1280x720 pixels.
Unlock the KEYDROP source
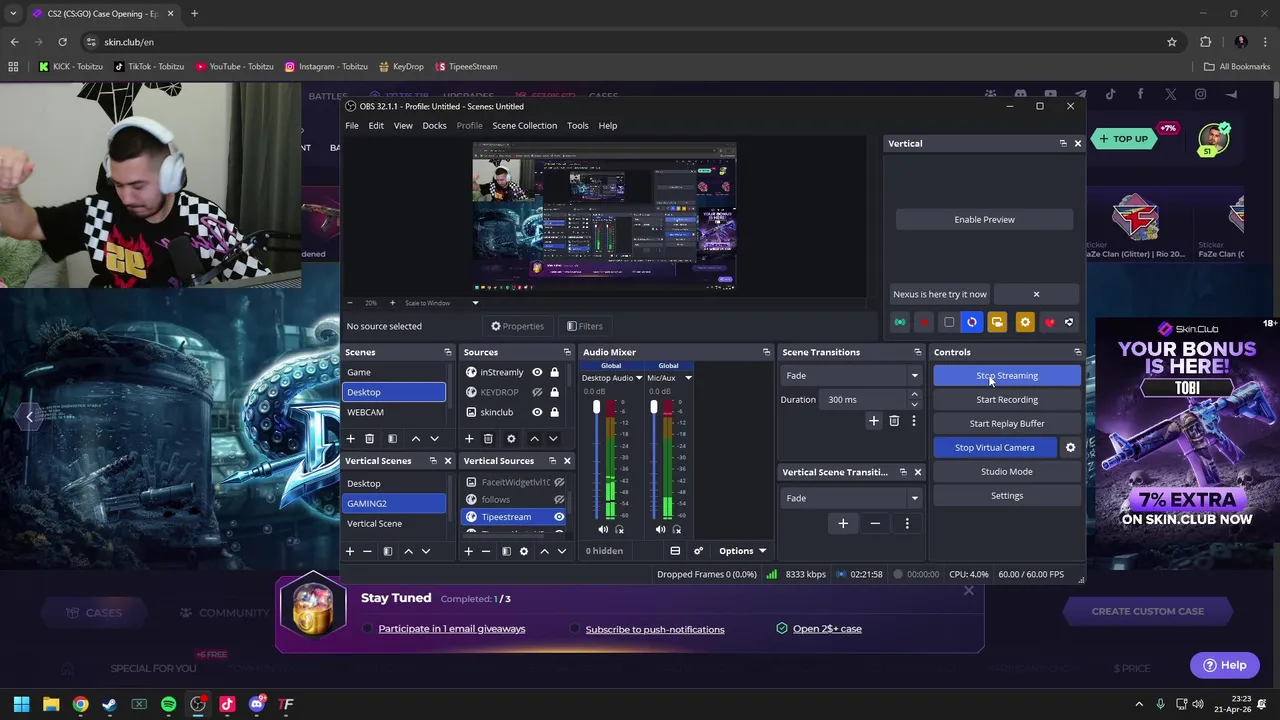554,392
